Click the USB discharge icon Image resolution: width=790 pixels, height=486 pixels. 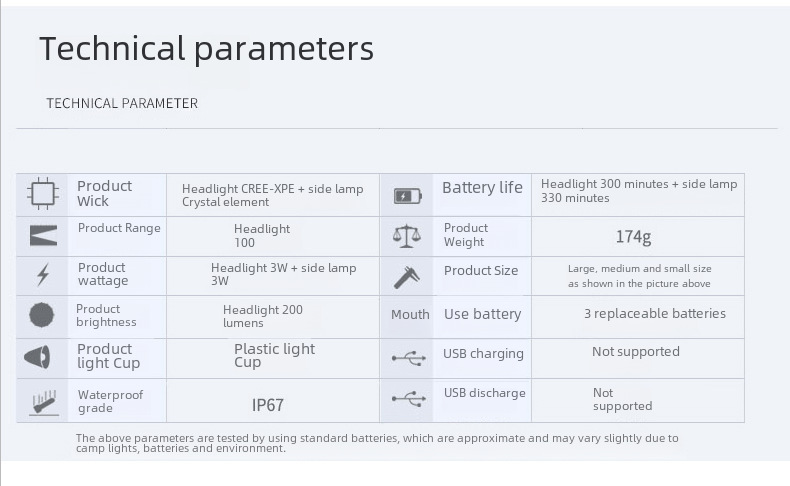[409, 399]
